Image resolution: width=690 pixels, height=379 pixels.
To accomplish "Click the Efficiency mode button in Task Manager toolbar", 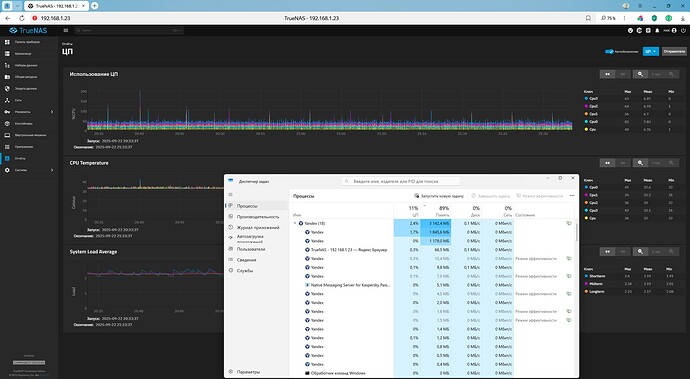I will 540,196.
